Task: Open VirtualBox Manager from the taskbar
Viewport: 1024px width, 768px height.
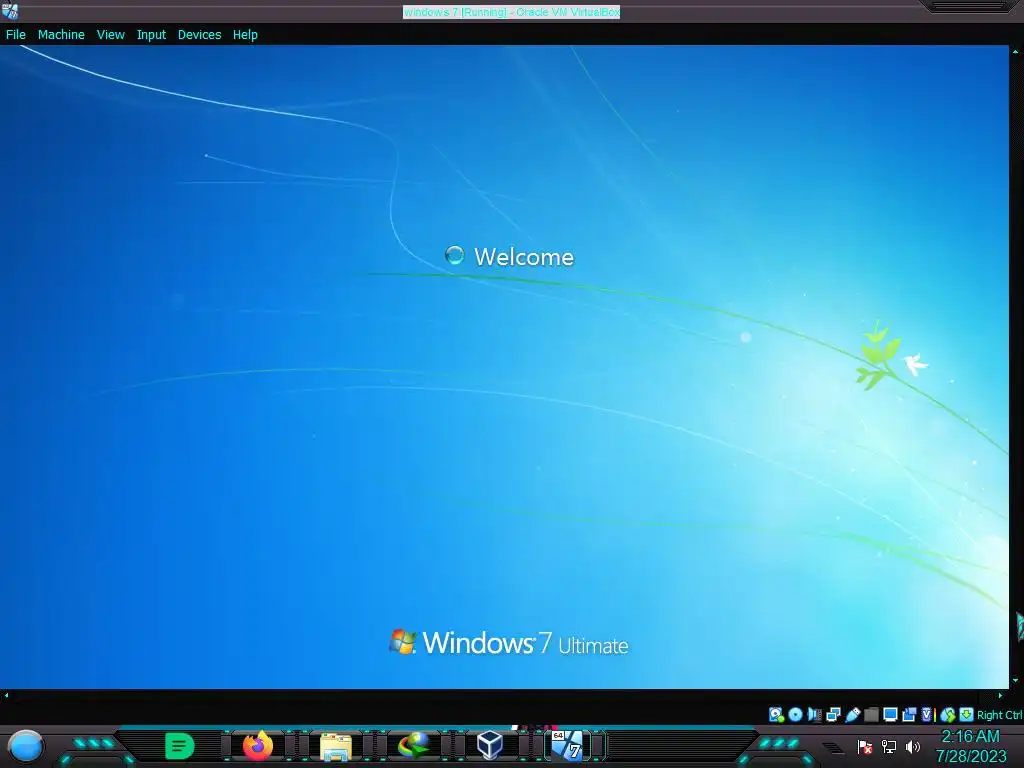Action: tap(490, 745)
